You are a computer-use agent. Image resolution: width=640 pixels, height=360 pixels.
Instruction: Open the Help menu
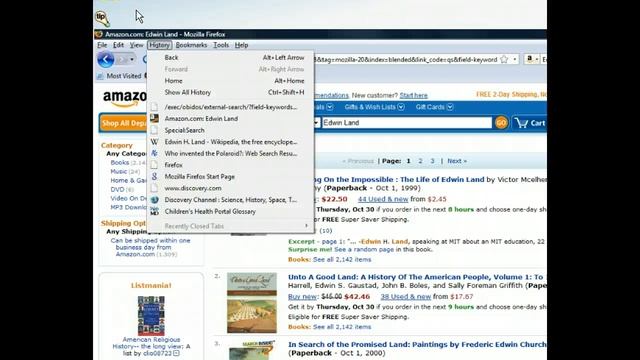tap(241, 45)
